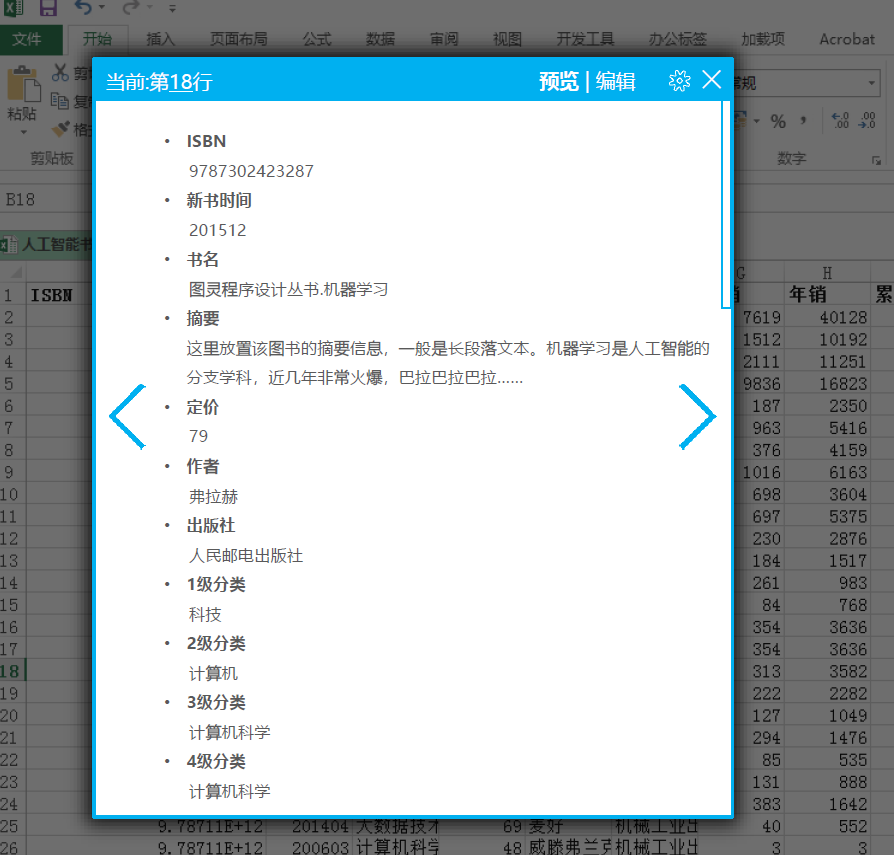Click the Save icon in quick access toolbar
This screenshot has height=855, width=894.
pyautogui.click(x=48, y=9)
